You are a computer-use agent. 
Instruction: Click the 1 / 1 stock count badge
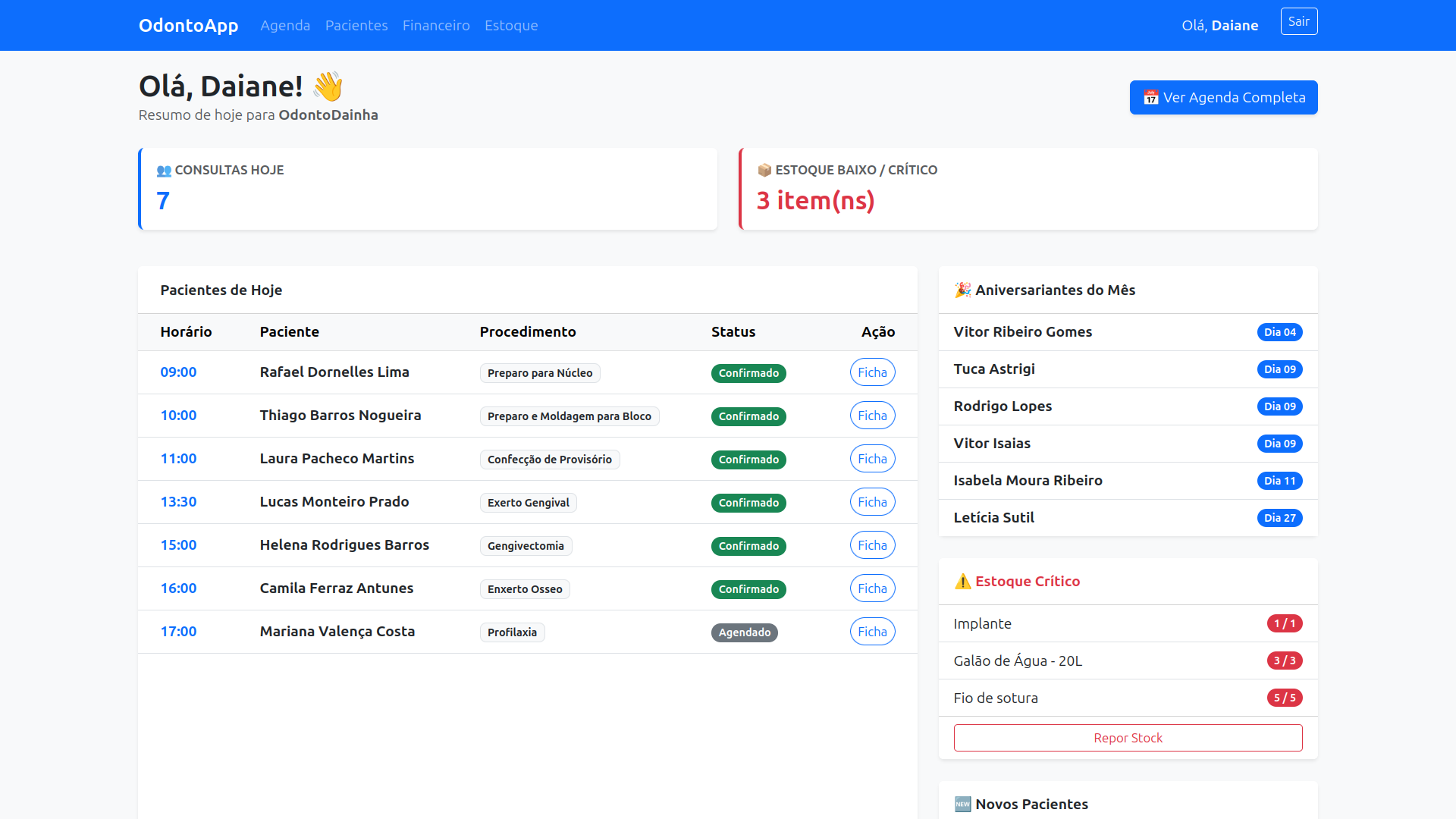[x=1285, y=623]
